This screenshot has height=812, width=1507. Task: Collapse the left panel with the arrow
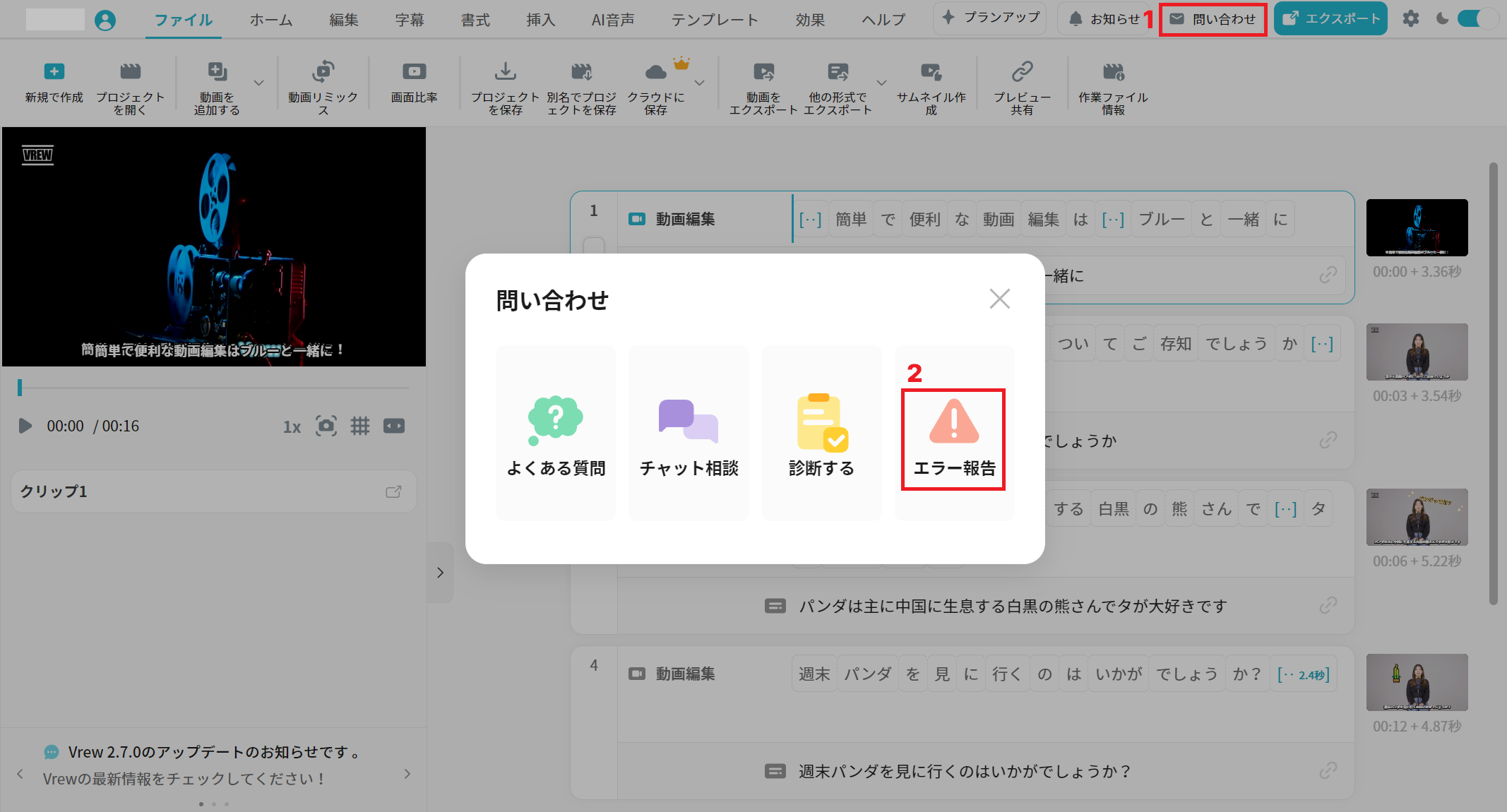[440, 573]
